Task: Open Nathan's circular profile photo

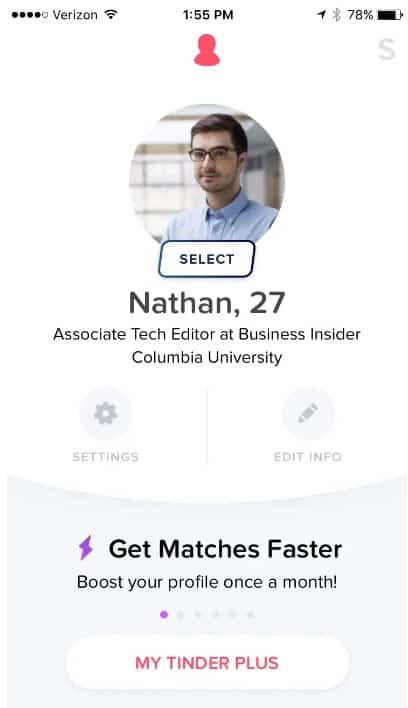Action: click(x=207, y=176)
